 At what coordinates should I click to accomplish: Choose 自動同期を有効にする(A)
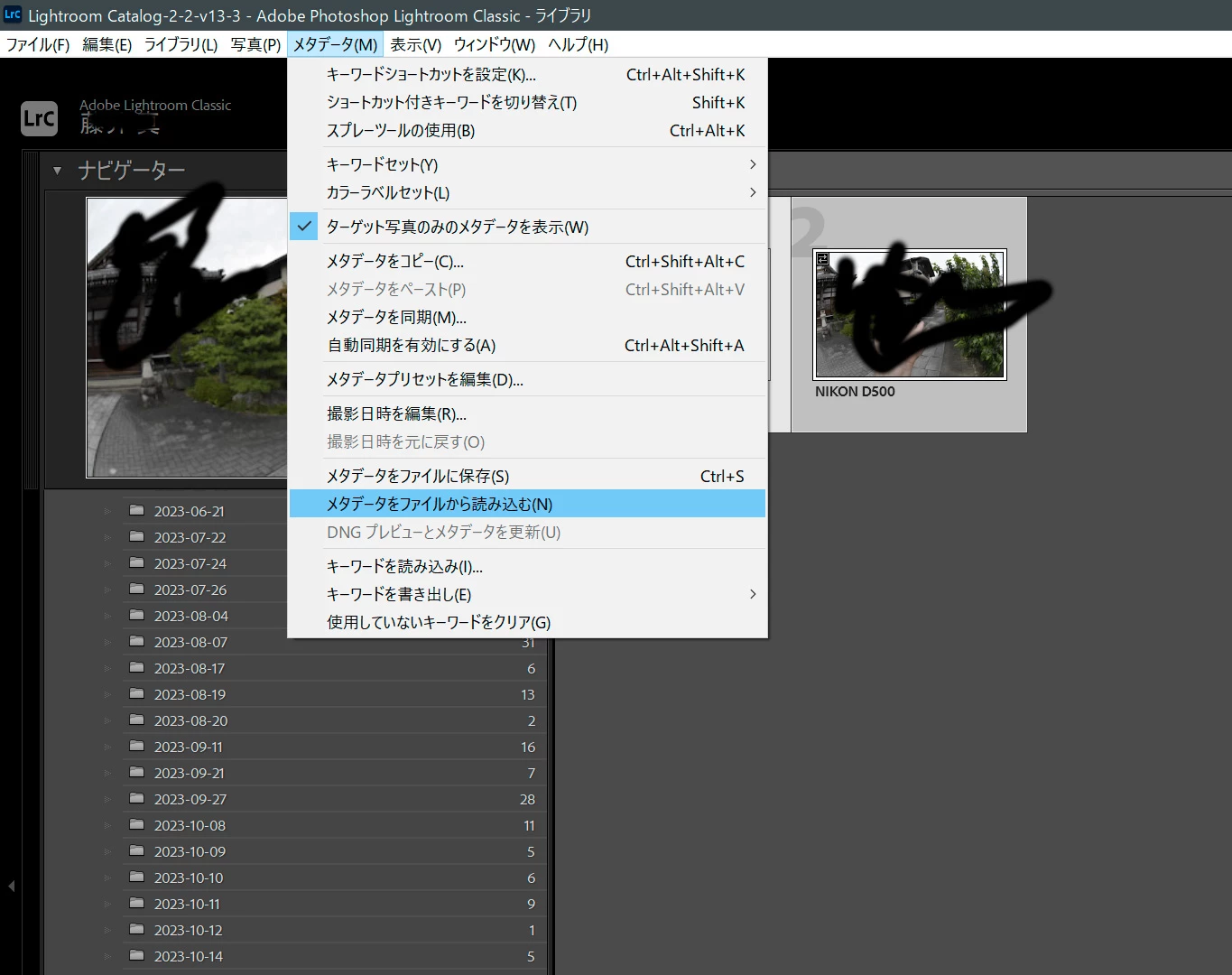point(527,346)
